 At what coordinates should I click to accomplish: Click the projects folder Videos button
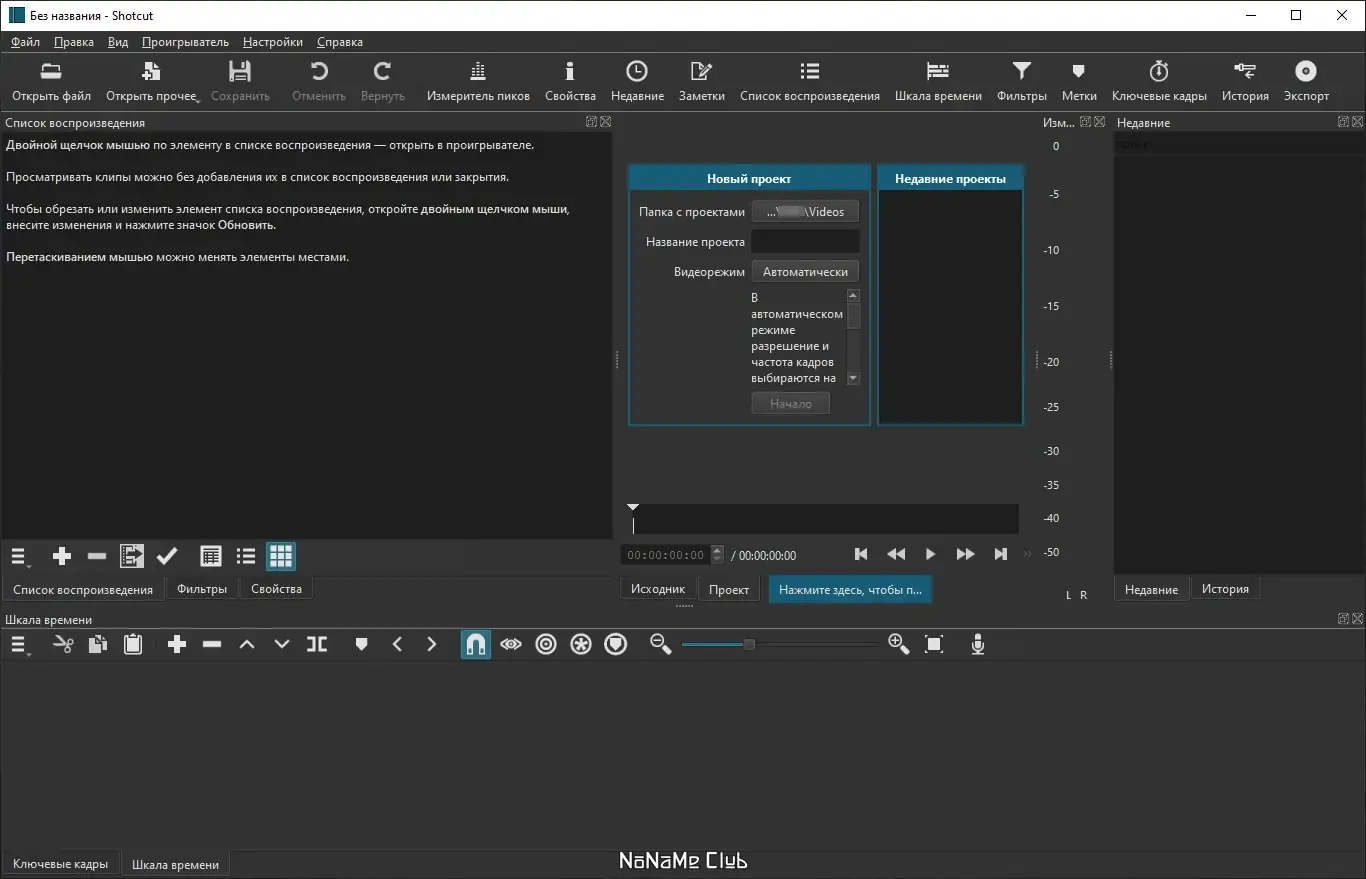pyautogui.click(x=805, y=212)
